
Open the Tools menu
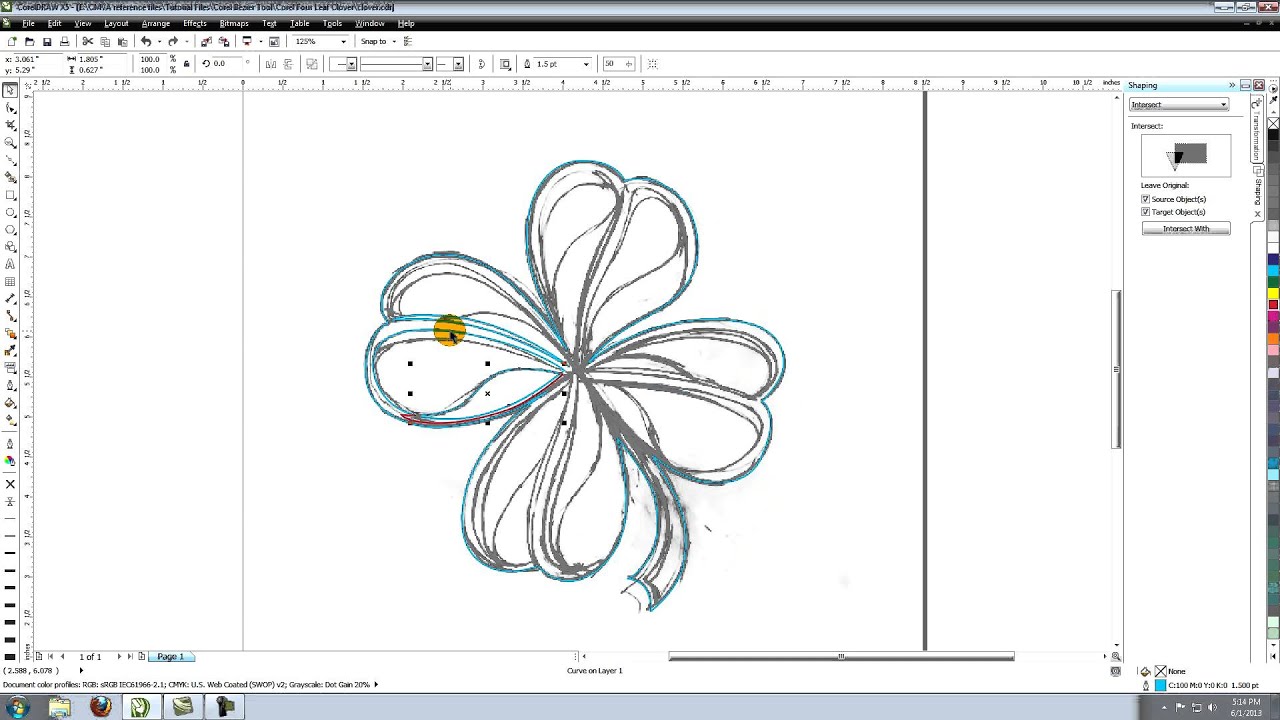coord(333,23)
